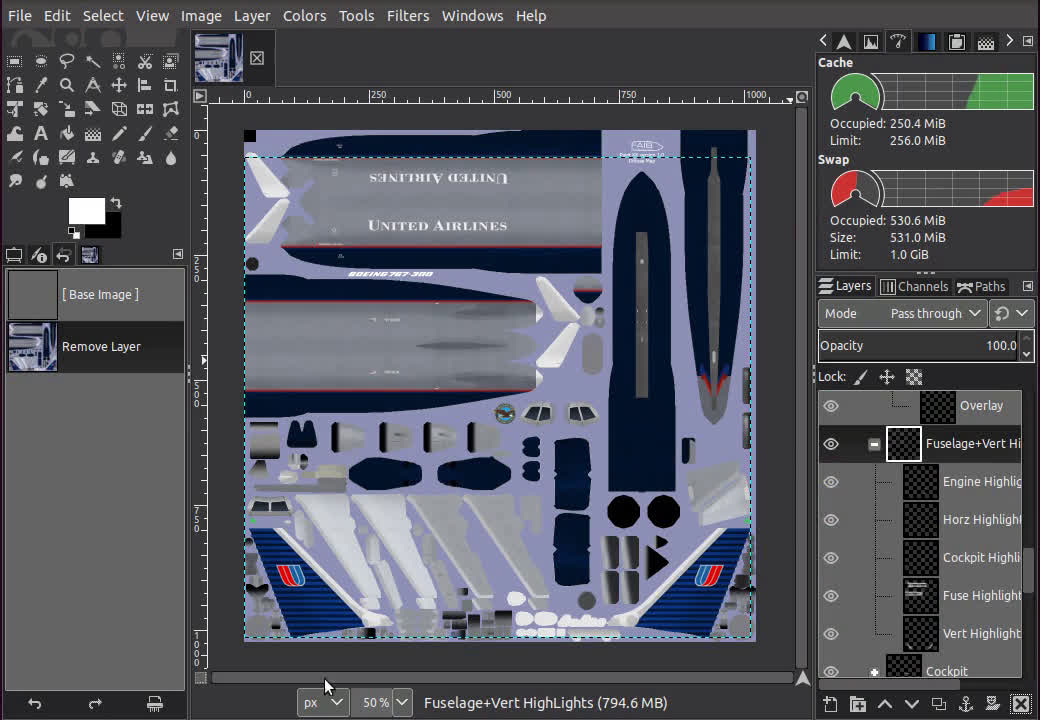
Task: Collapse the Fuselage+Vert Highlights layer group
Action: coord(874,444)
